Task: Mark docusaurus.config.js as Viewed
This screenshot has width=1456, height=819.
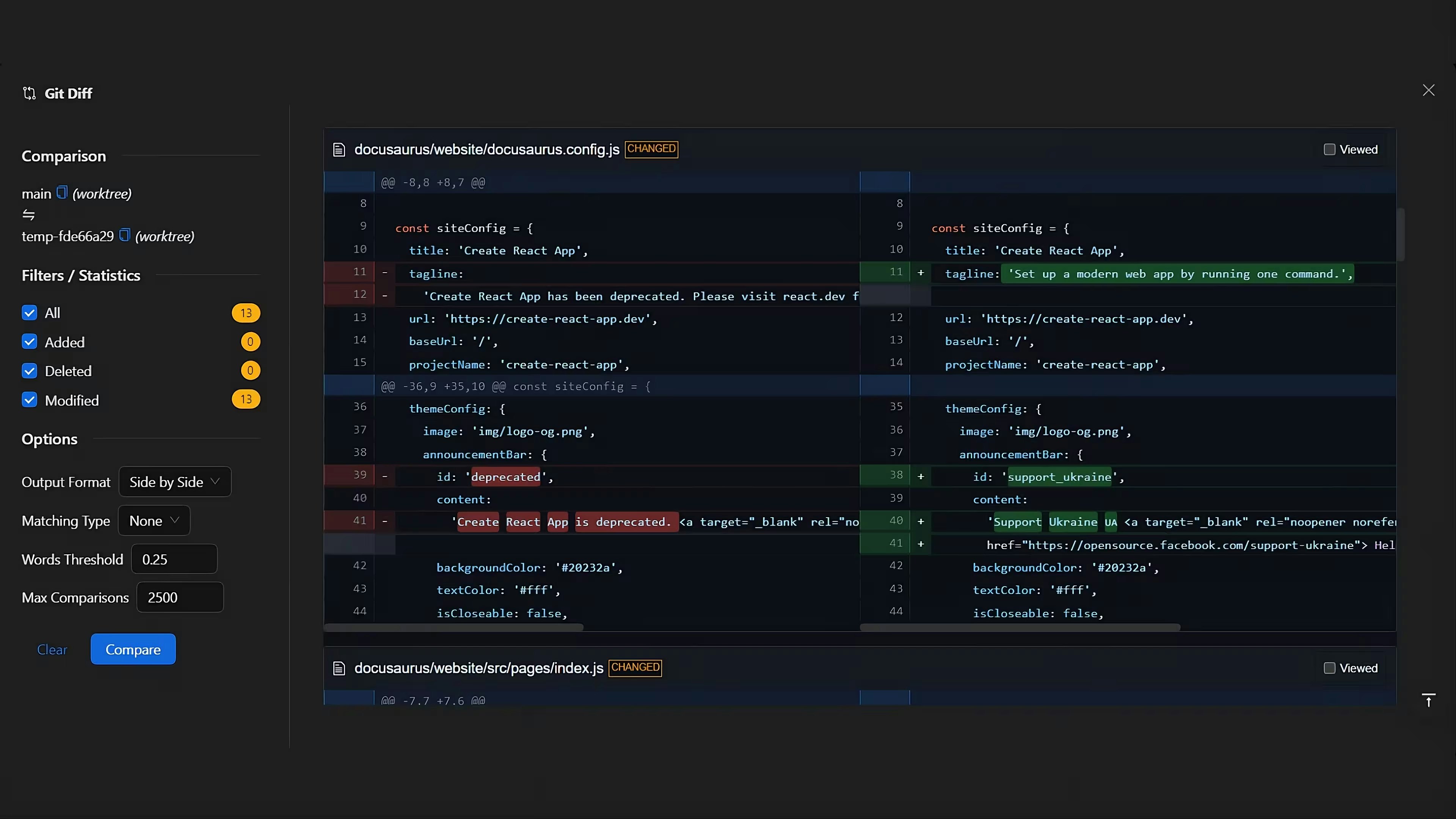Action: (1329, 150)
